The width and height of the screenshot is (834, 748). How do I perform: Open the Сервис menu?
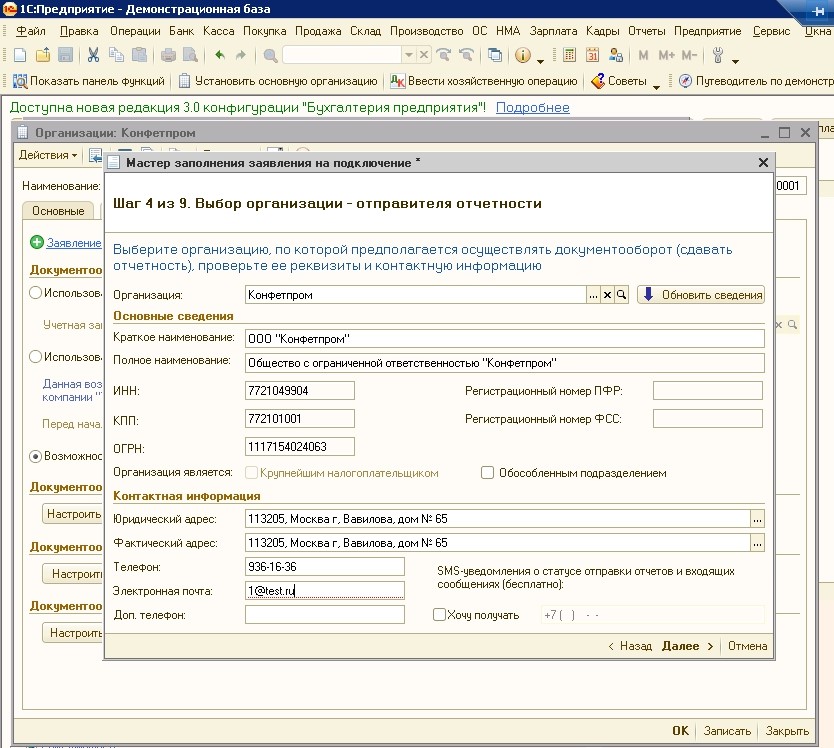pyautogui.click(x=771, y=31)
